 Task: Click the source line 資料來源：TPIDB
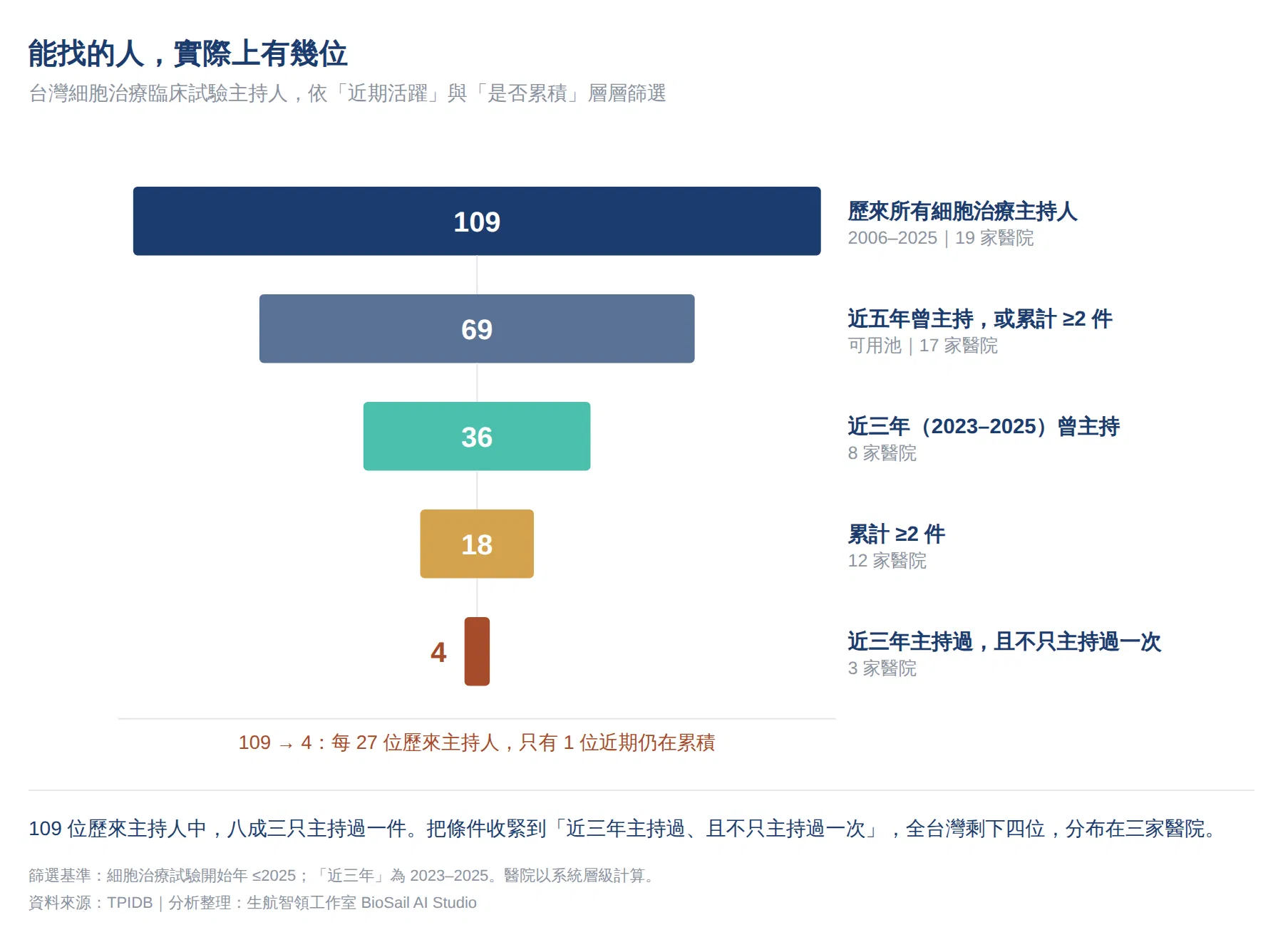[x=252, y=903]
